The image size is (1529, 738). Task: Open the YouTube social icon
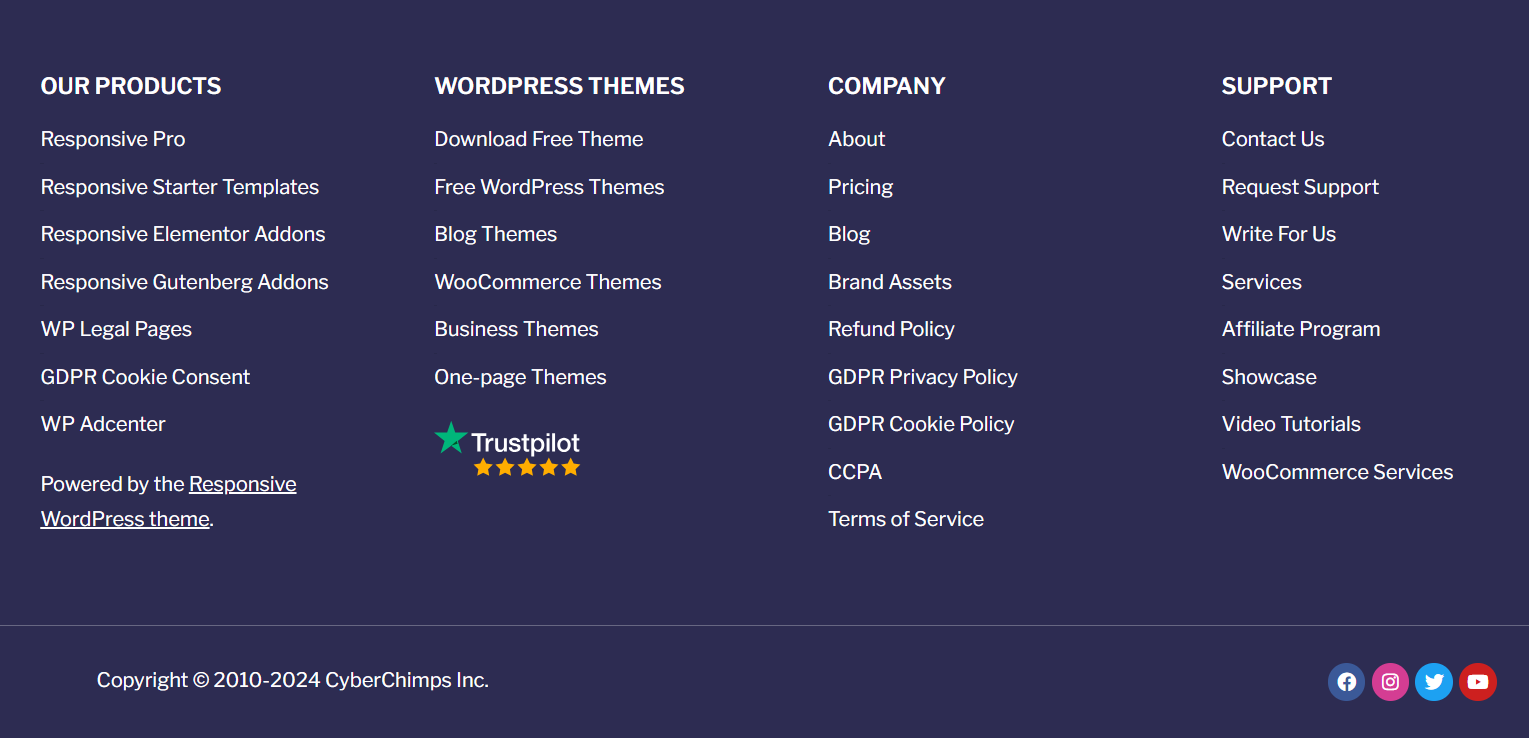pos(1478,682)
